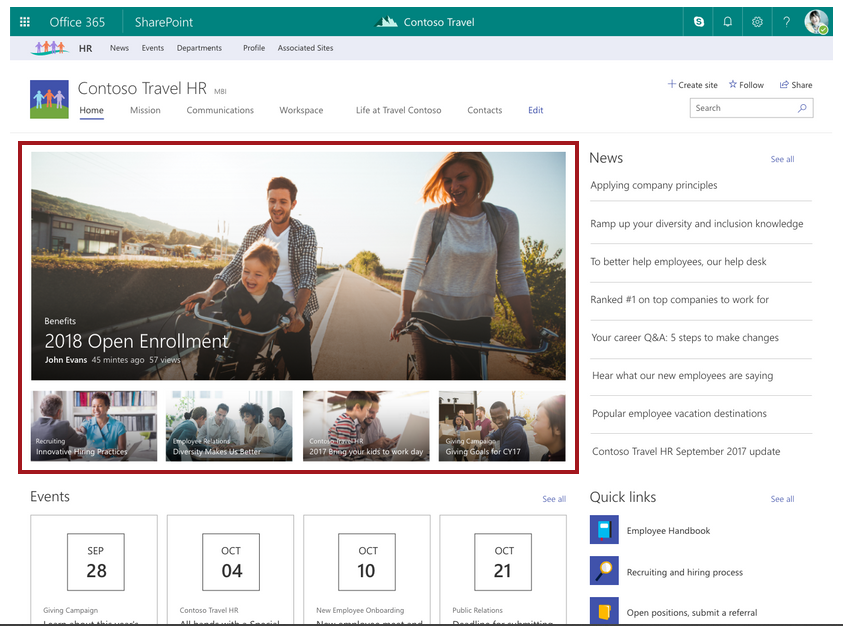The image size is (843, 626).
Task: Click Create site
Action: [x=692, y=84]
